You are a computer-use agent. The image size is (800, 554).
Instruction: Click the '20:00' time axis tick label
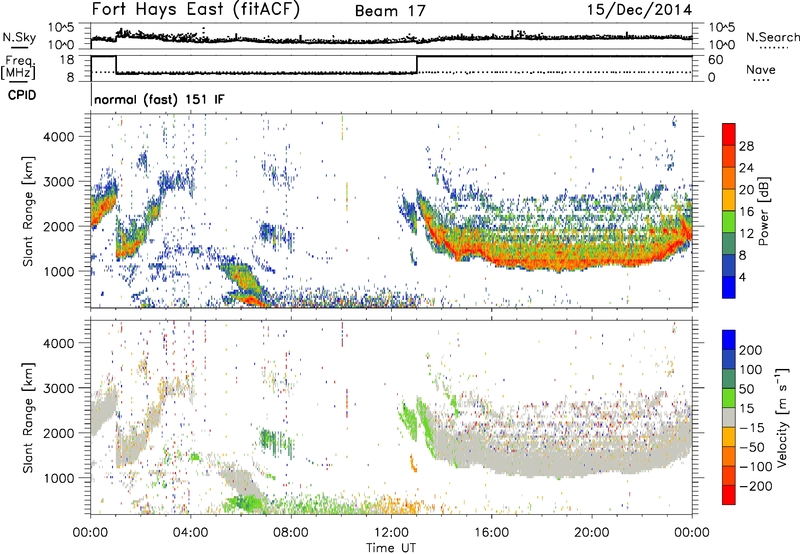coord(592,533)
